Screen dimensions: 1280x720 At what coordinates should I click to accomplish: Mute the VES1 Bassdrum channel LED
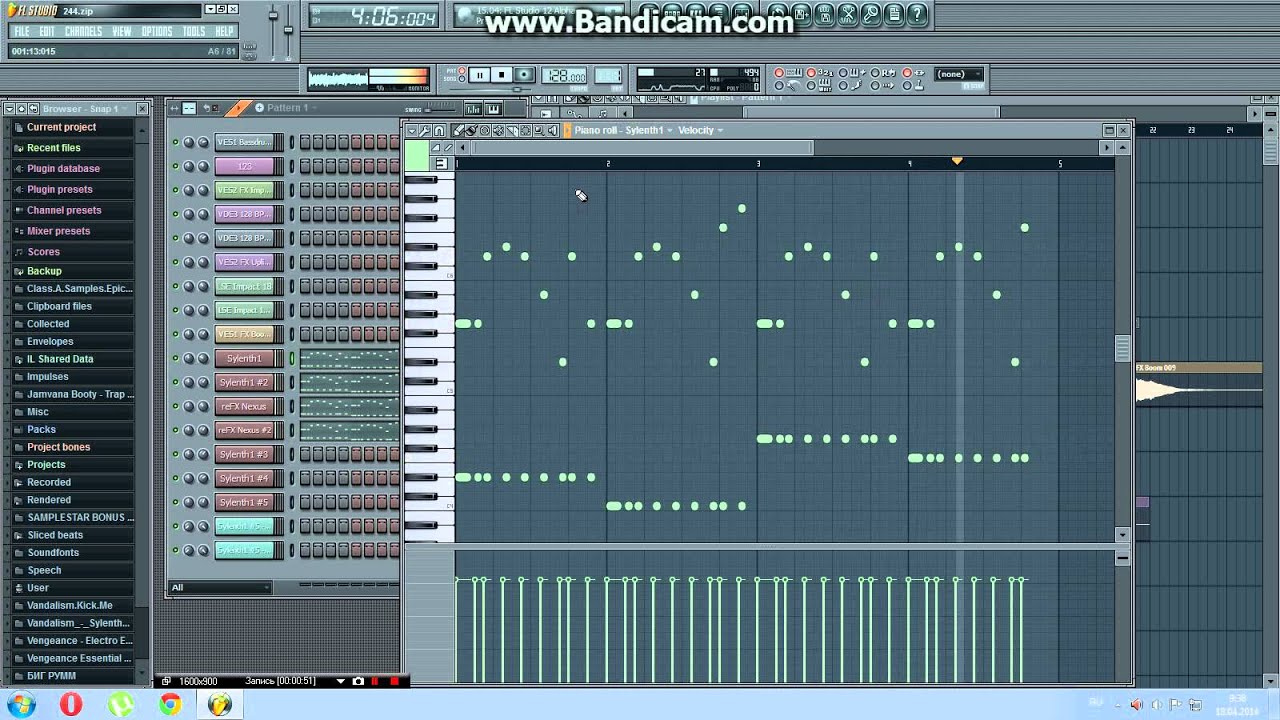tap(175, 142)
